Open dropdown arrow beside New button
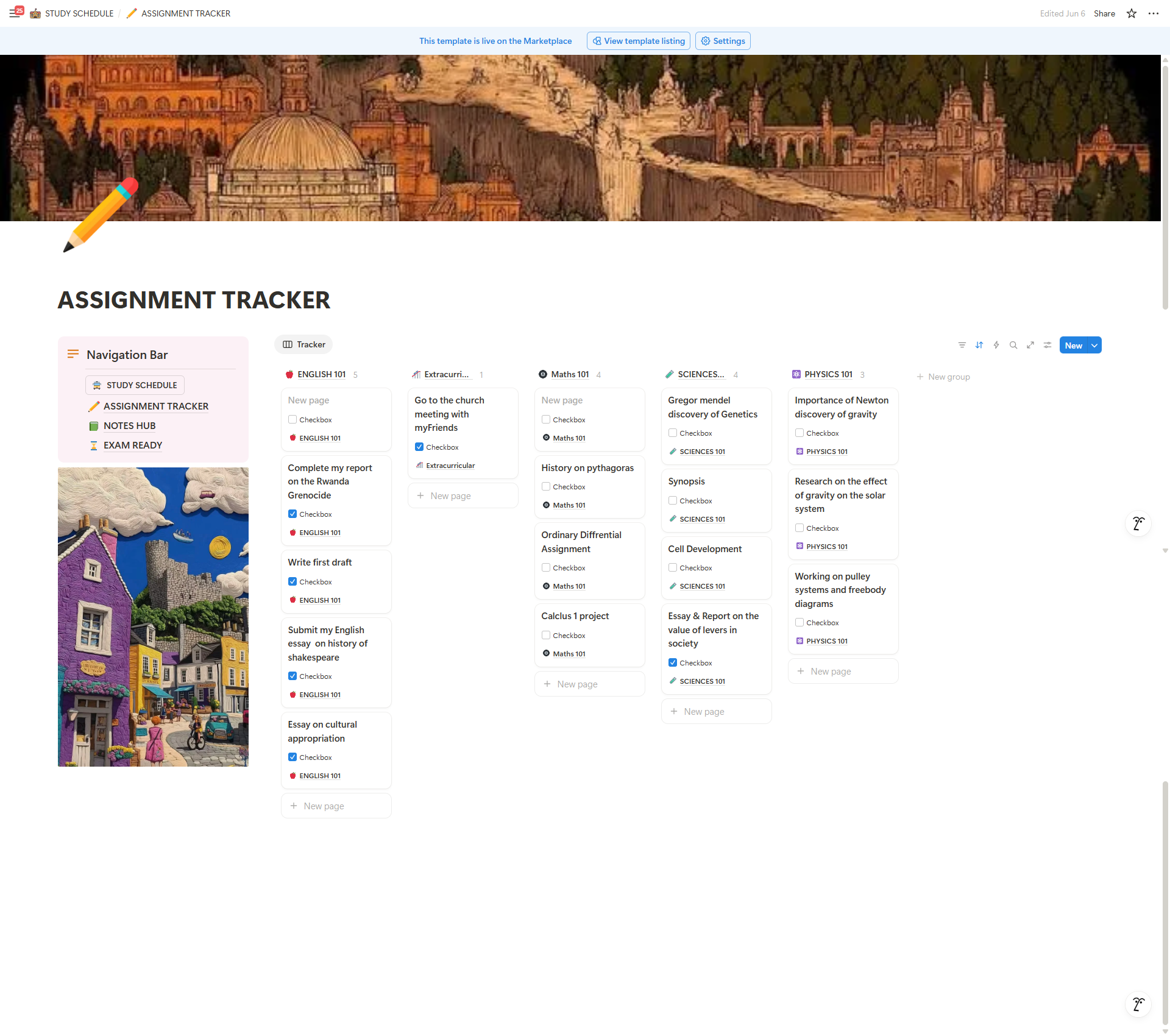Image resolution: width=1170 pixels, height=1036 pixels. click(x=1094, y=345)
